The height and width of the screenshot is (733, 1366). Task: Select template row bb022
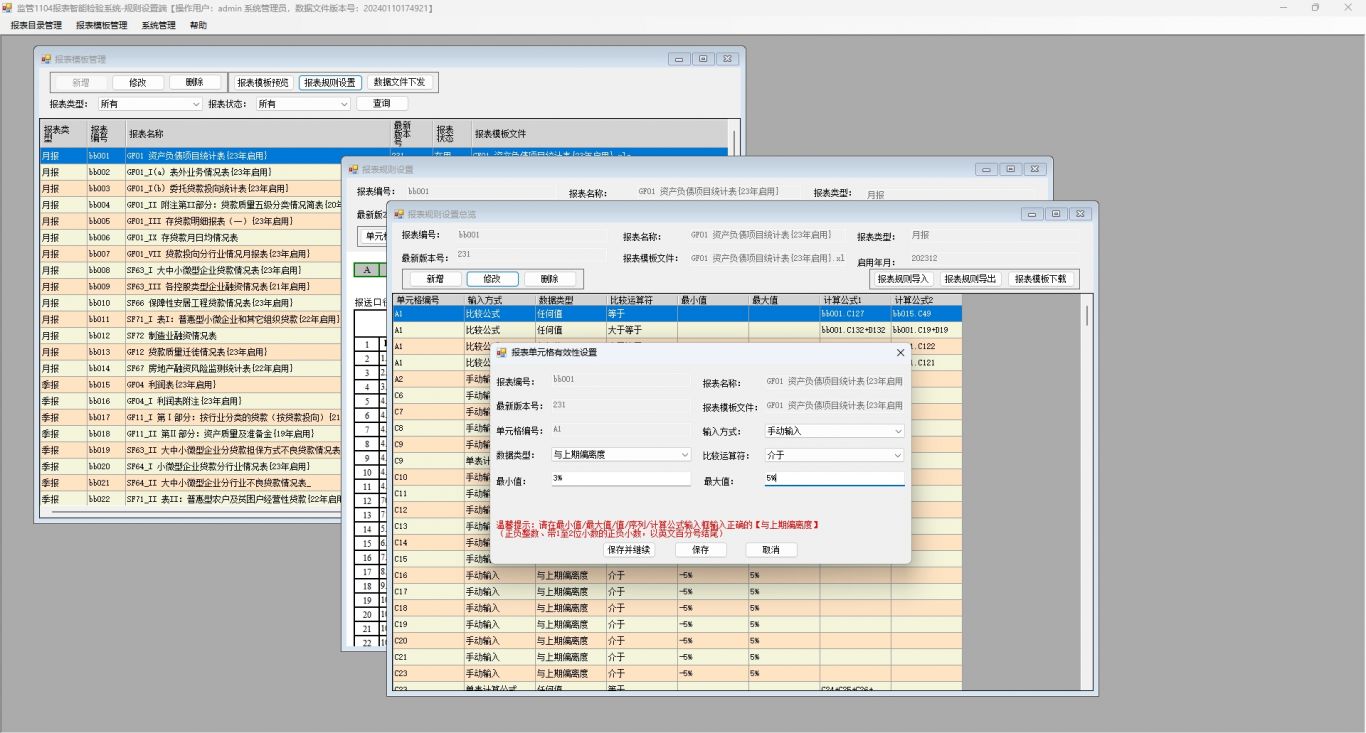[x=190, y=499]
